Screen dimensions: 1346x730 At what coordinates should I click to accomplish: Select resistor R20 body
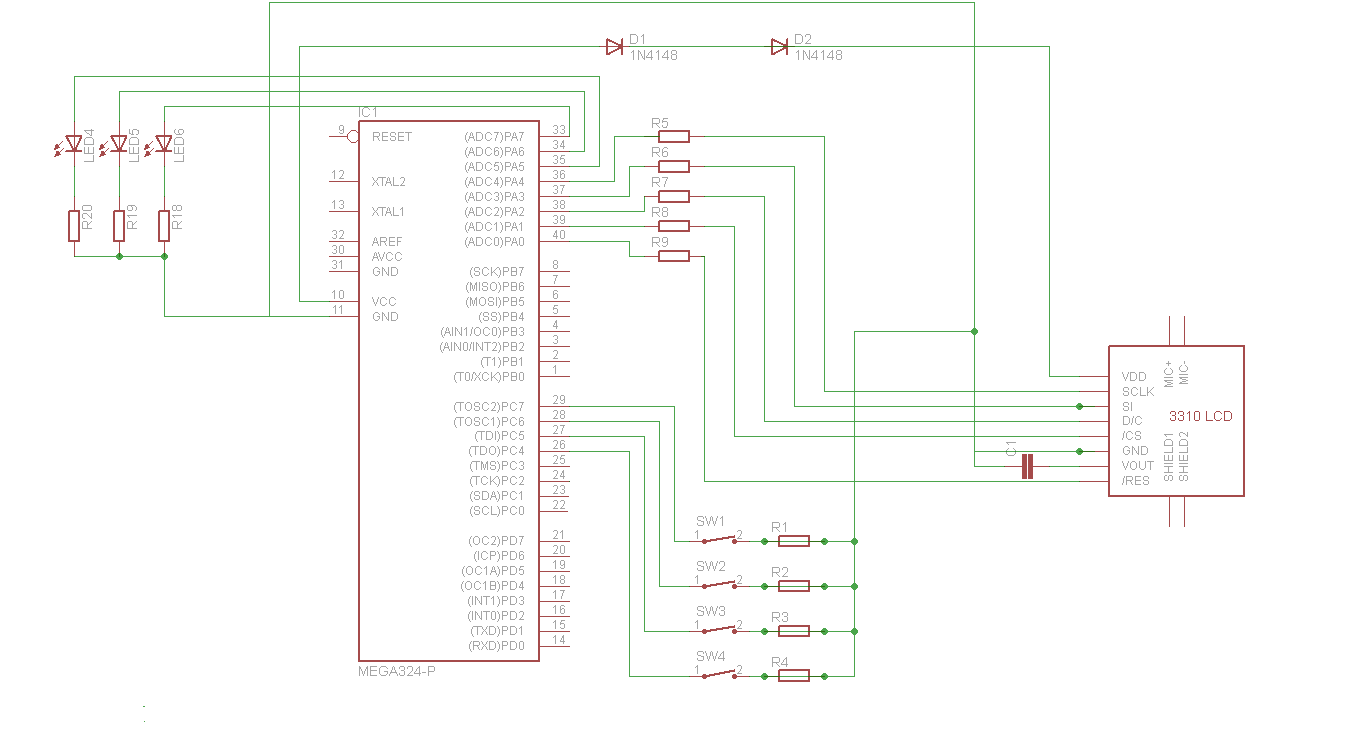tap(74, 226)
